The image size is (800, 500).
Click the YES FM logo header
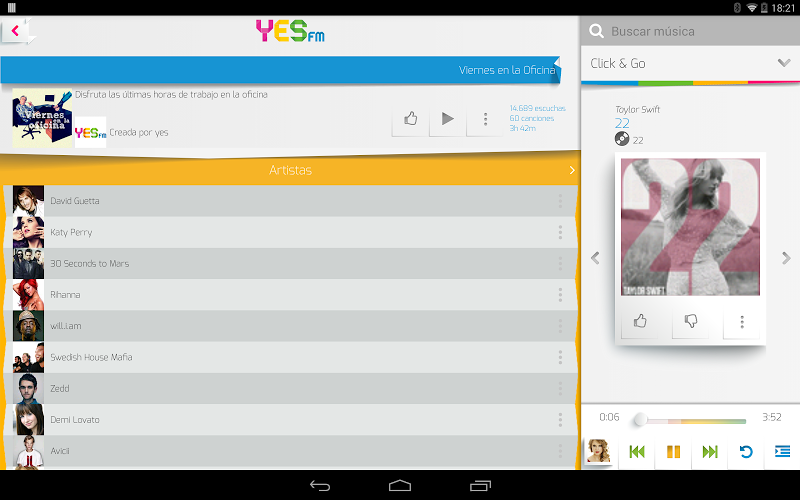tap(290, 31)
